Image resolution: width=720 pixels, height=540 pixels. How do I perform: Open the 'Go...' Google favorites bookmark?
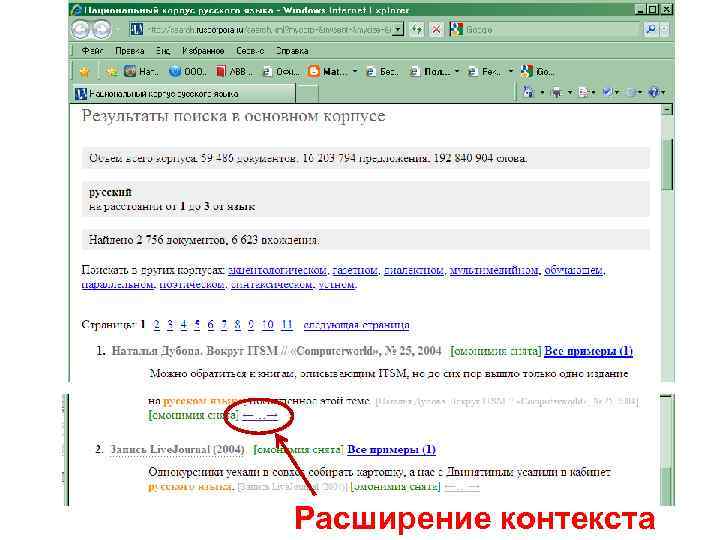[x=537, y=72]
